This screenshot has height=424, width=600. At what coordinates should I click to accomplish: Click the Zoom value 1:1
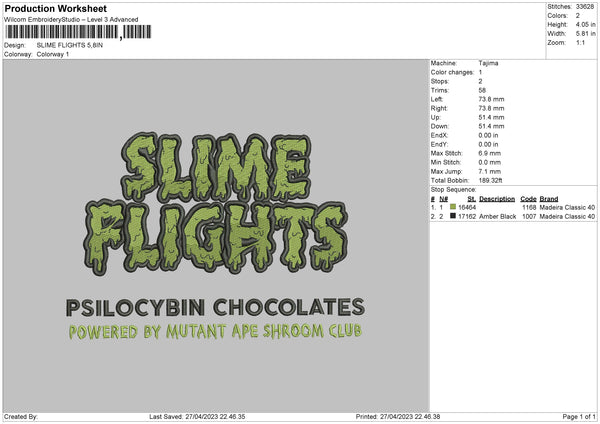pos(580,42)
